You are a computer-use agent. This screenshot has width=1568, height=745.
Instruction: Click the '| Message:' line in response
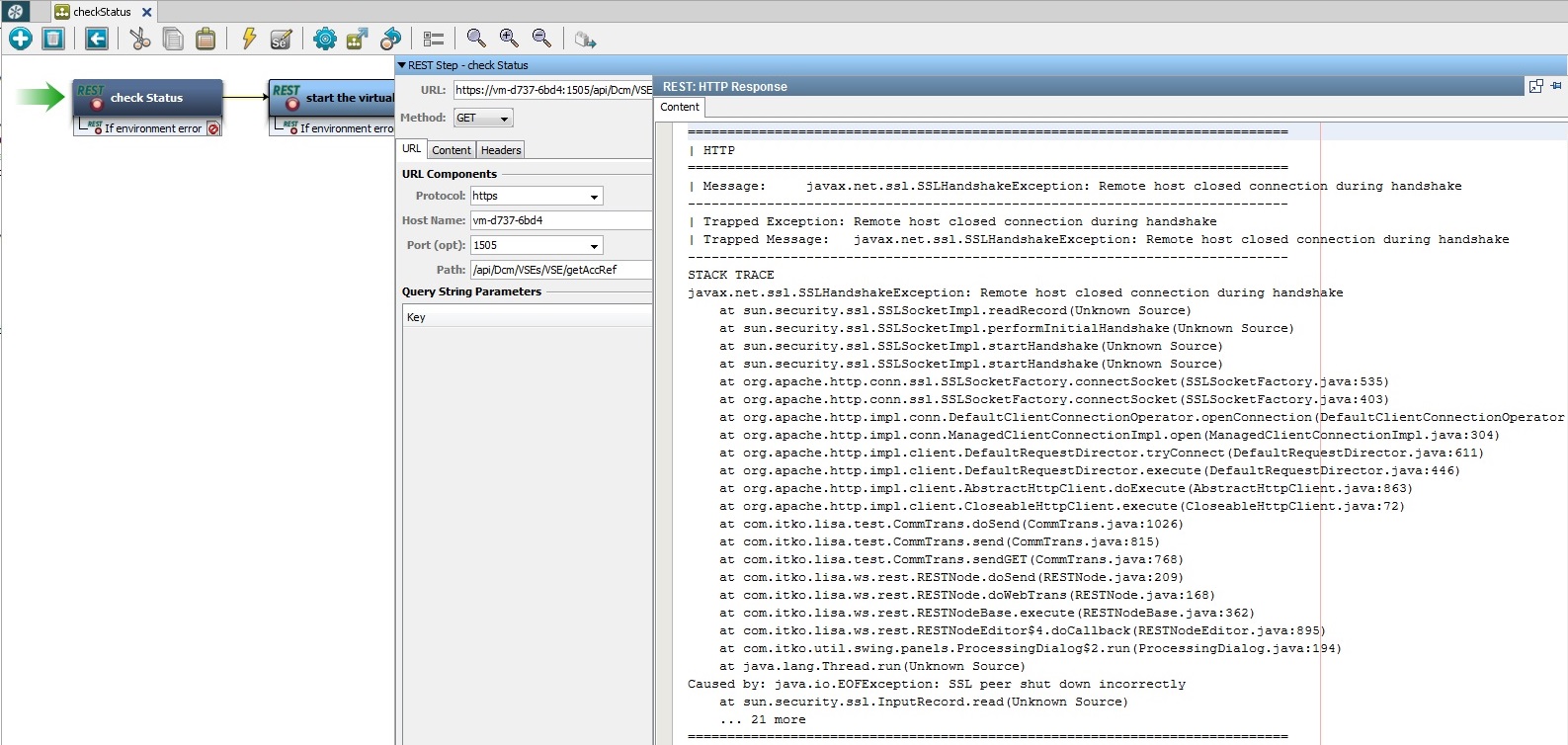click(x=1075, y=186)
